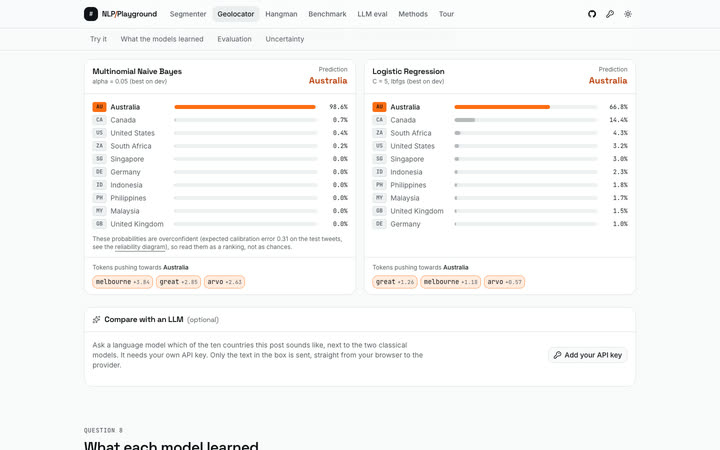Click Australia 66.8% probability bar
The image size is (720, 450).
[x=526, y=107]
